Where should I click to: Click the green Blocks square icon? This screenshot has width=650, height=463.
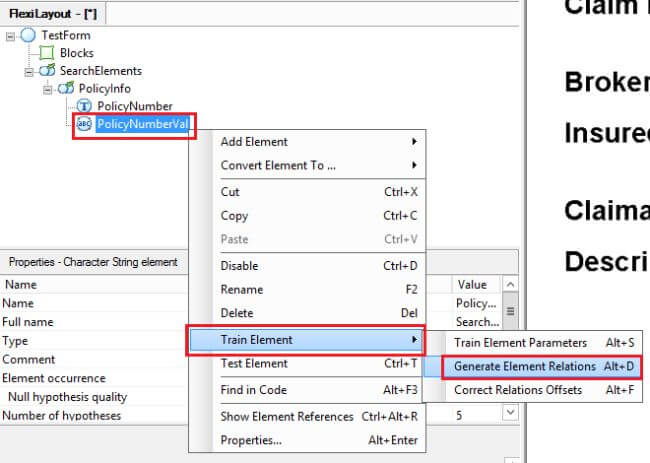tap(46, 53)
